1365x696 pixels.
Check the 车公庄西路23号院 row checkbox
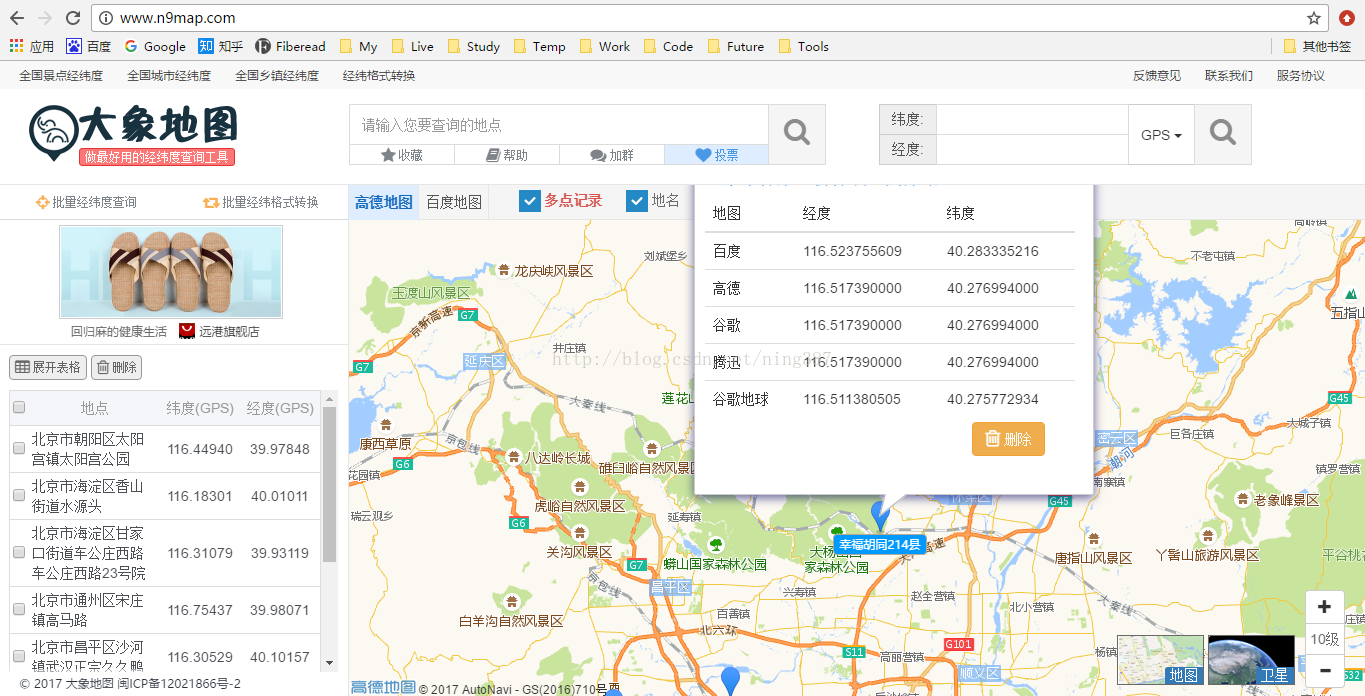[19, 553]
